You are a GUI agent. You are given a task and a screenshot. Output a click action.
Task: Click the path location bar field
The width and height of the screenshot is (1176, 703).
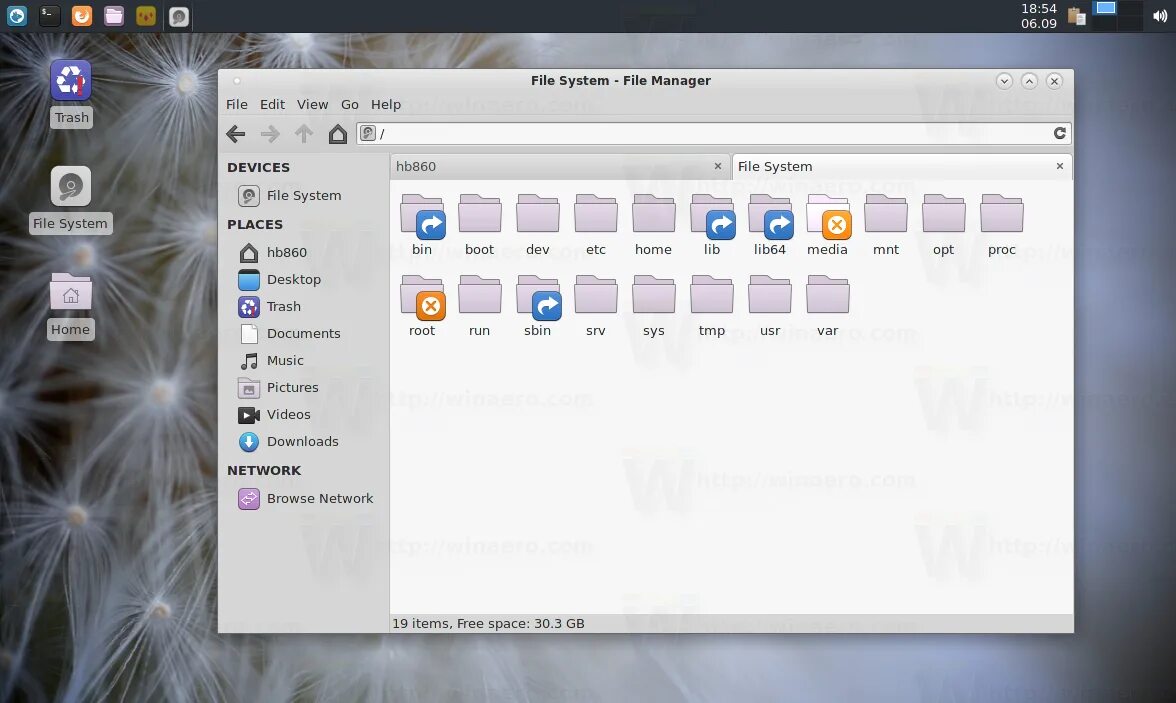coord(712,133)
